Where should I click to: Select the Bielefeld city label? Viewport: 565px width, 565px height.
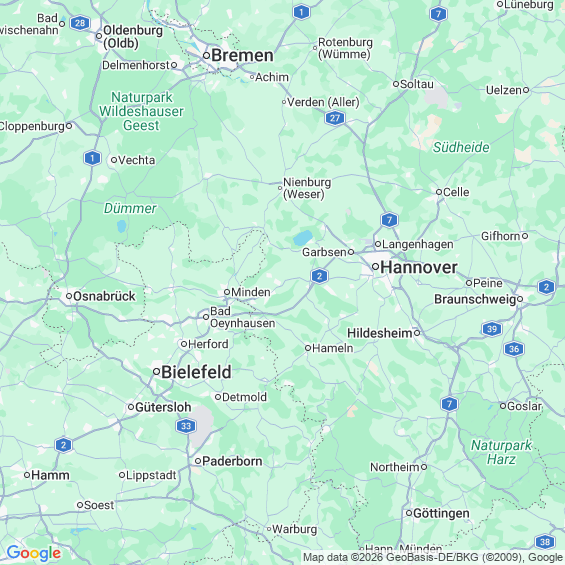(x=196, y=372)
